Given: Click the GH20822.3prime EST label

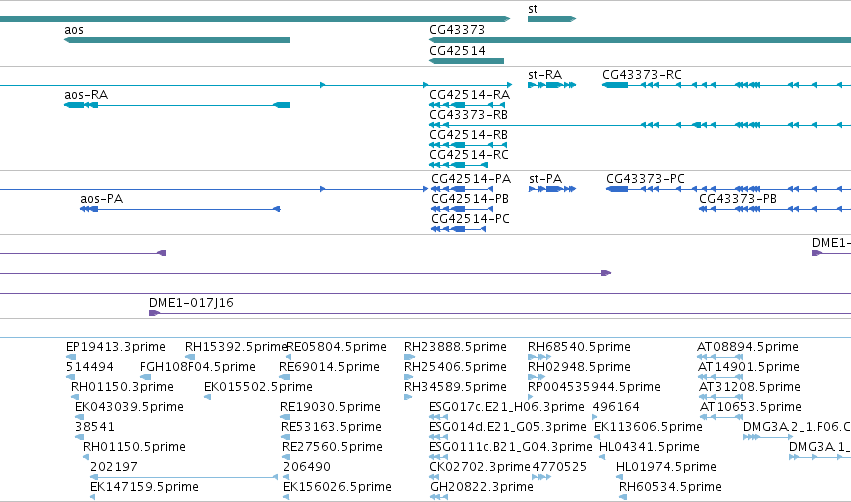Looking at the screenshot, I should pos(482,487).
